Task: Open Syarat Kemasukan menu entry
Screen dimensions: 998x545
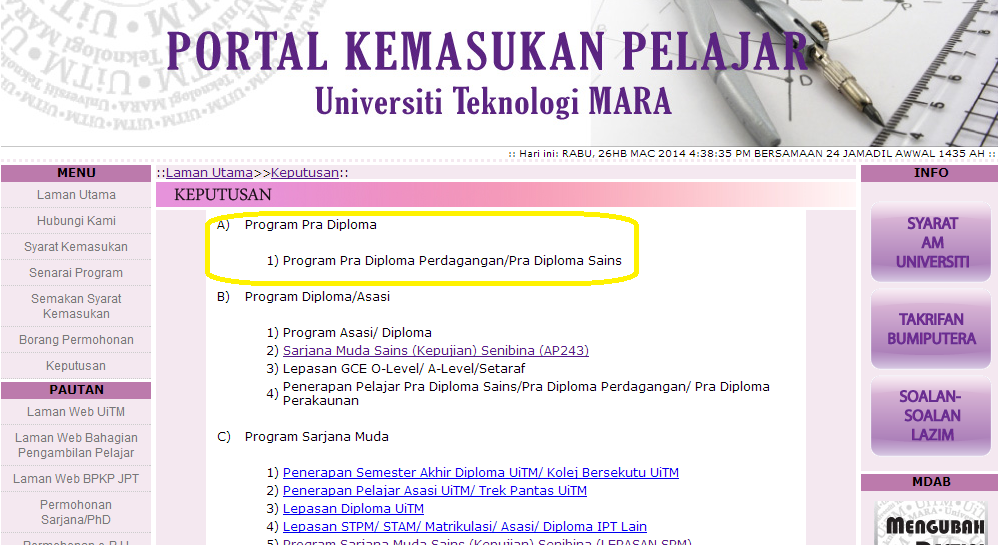Action: (76, 247)
